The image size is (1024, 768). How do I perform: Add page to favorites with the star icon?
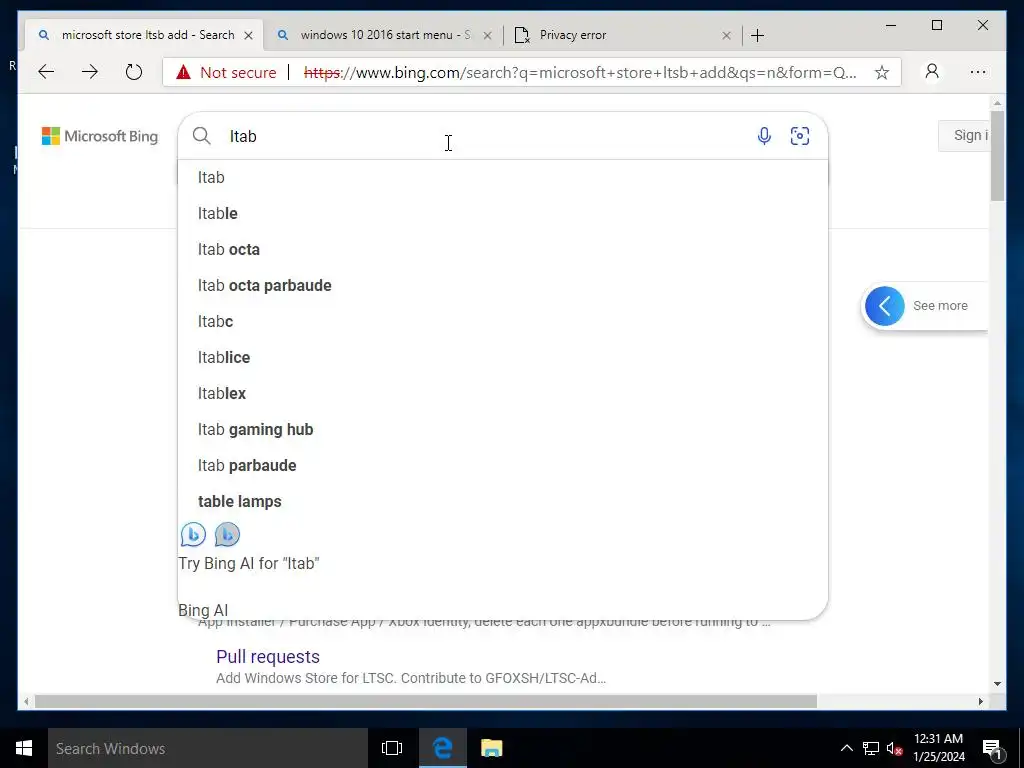(x=882, y=72)
